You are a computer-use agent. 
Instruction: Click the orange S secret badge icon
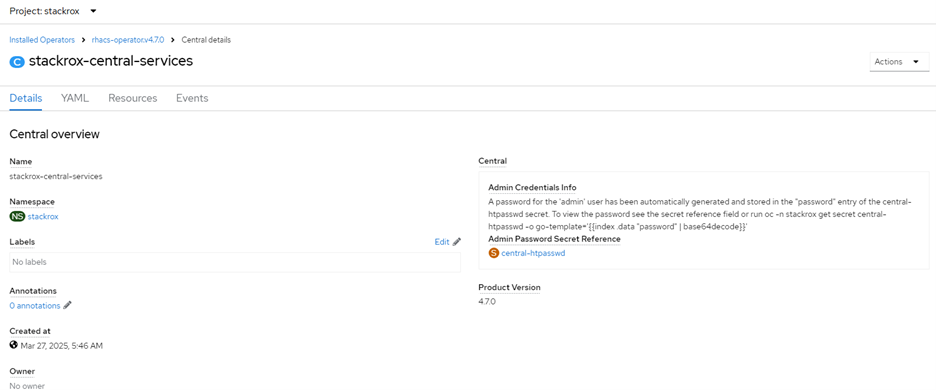494,253
